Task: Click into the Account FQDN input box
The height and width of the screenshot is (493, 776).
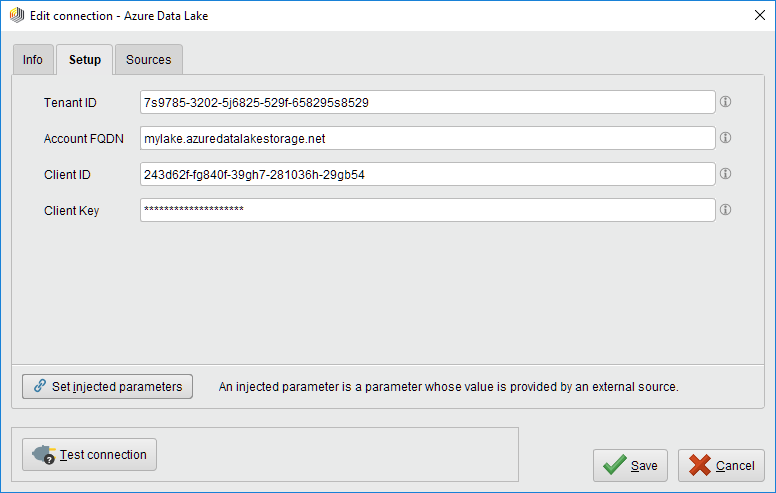Action: coord(427,138)
